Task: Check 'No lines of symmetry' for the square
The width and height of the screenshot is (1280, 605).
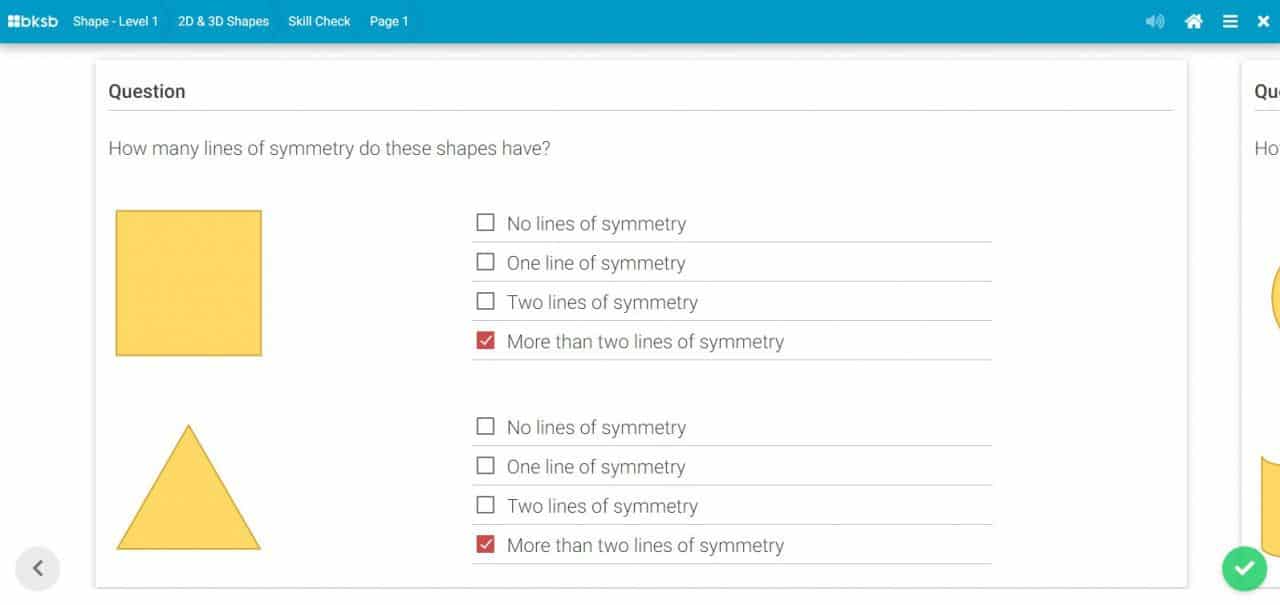Action: [x=486, y=223]
